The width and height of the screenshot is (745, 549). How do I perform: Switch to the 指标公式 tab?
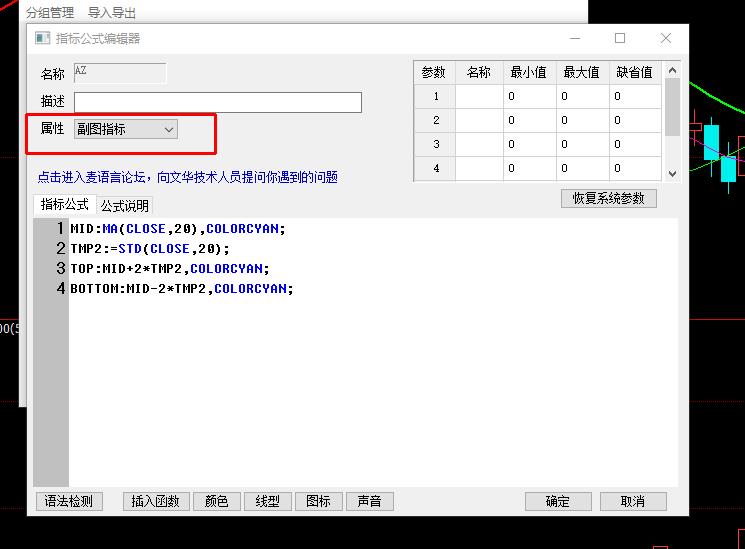[x=65, y=204]
